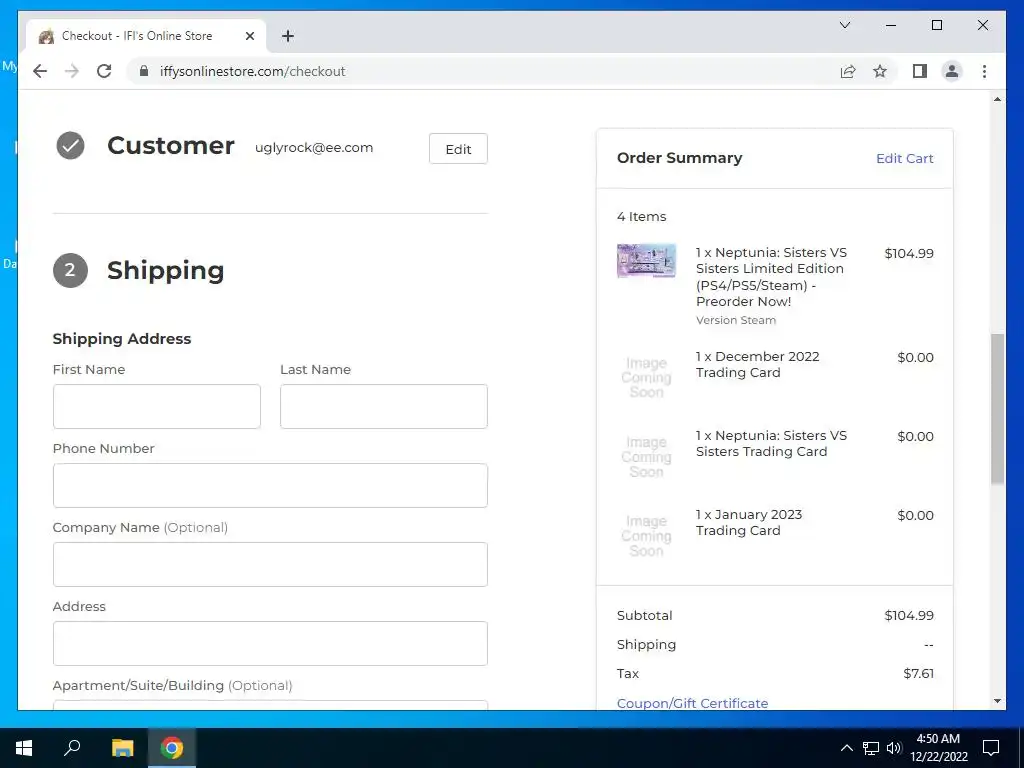This screenshot has height=768, width=1024.
Task: Click the 4 Items label
Action: coord(641,216)
